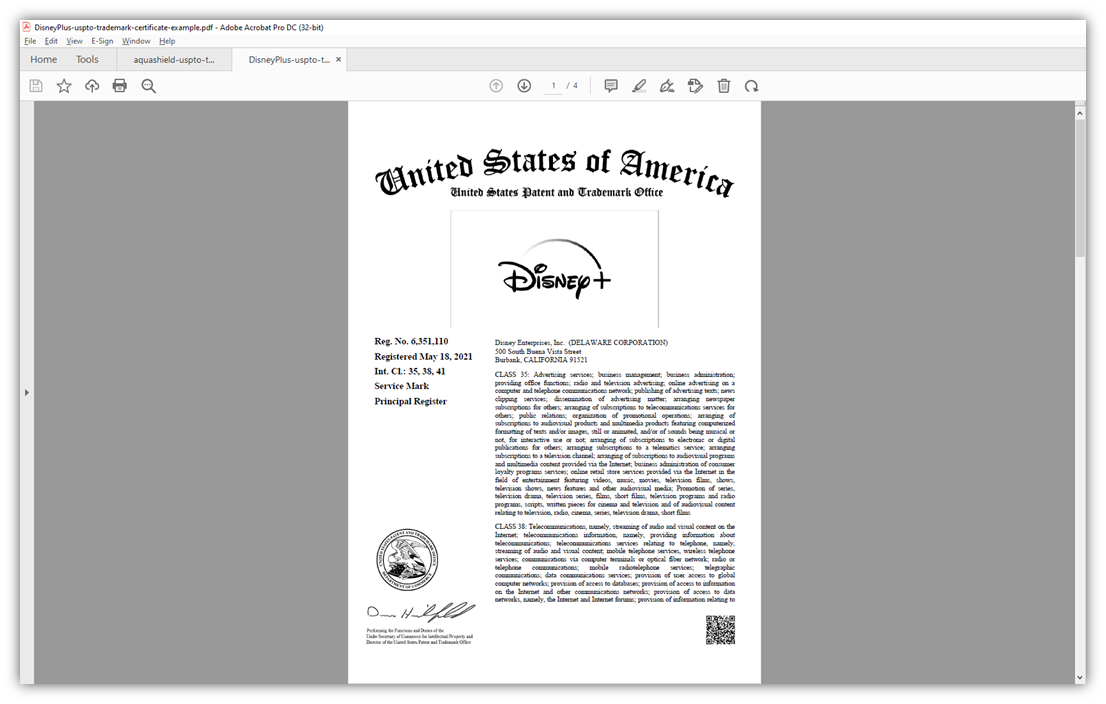Open the find text magnifier tool
The width and height of the screenshot is (1106, 704).
(x=148, y=86)
